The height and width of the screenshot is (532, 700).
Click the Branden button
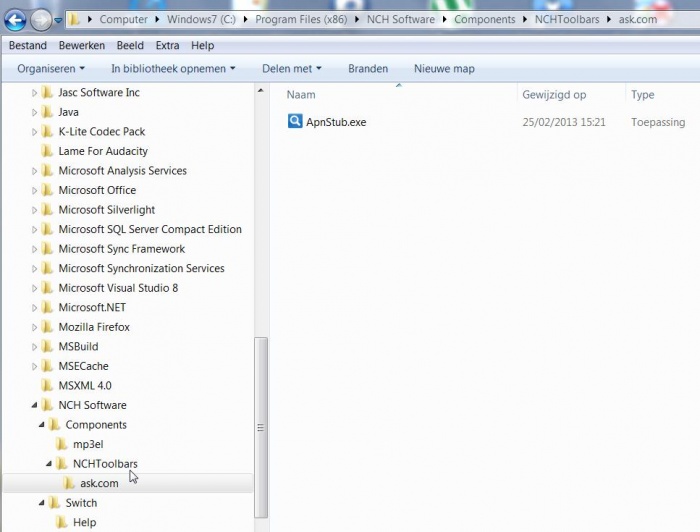tap(368, 69)
